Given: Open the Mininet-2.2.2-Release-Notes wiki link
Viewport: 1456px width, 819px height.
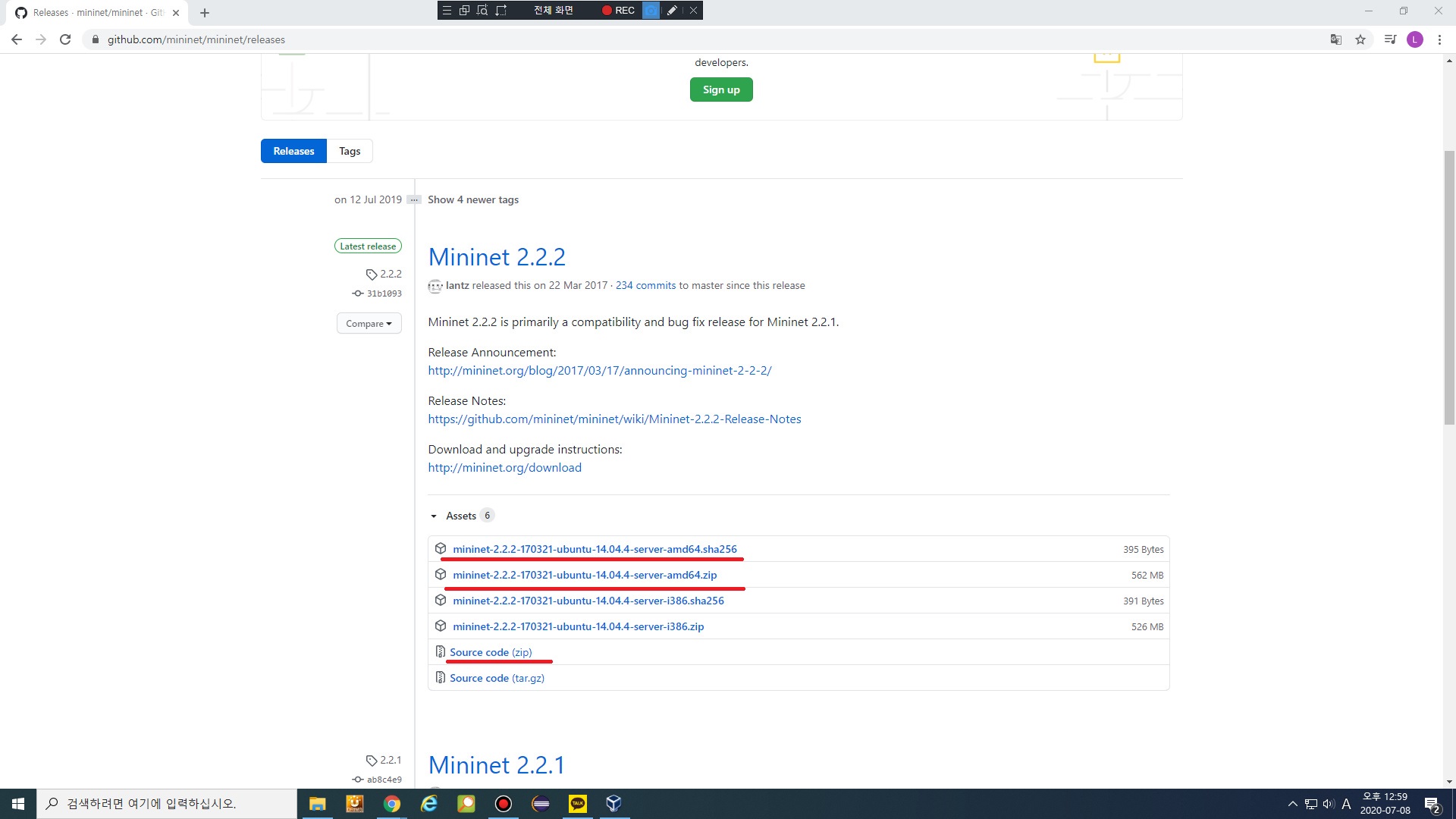Looking at the screenshot, I should (614, 419).
